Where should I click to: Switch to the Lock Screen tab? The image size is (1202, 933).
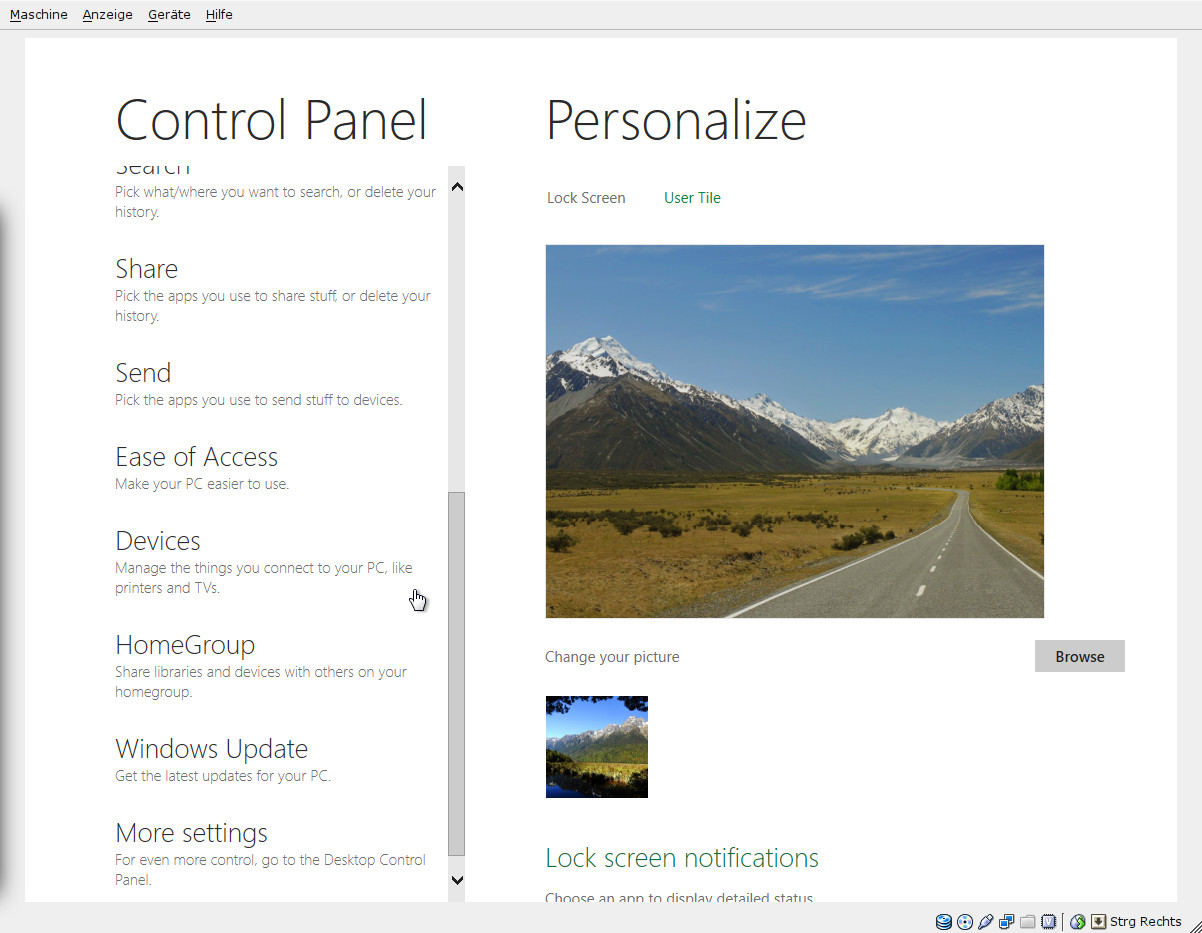[586, 198]
